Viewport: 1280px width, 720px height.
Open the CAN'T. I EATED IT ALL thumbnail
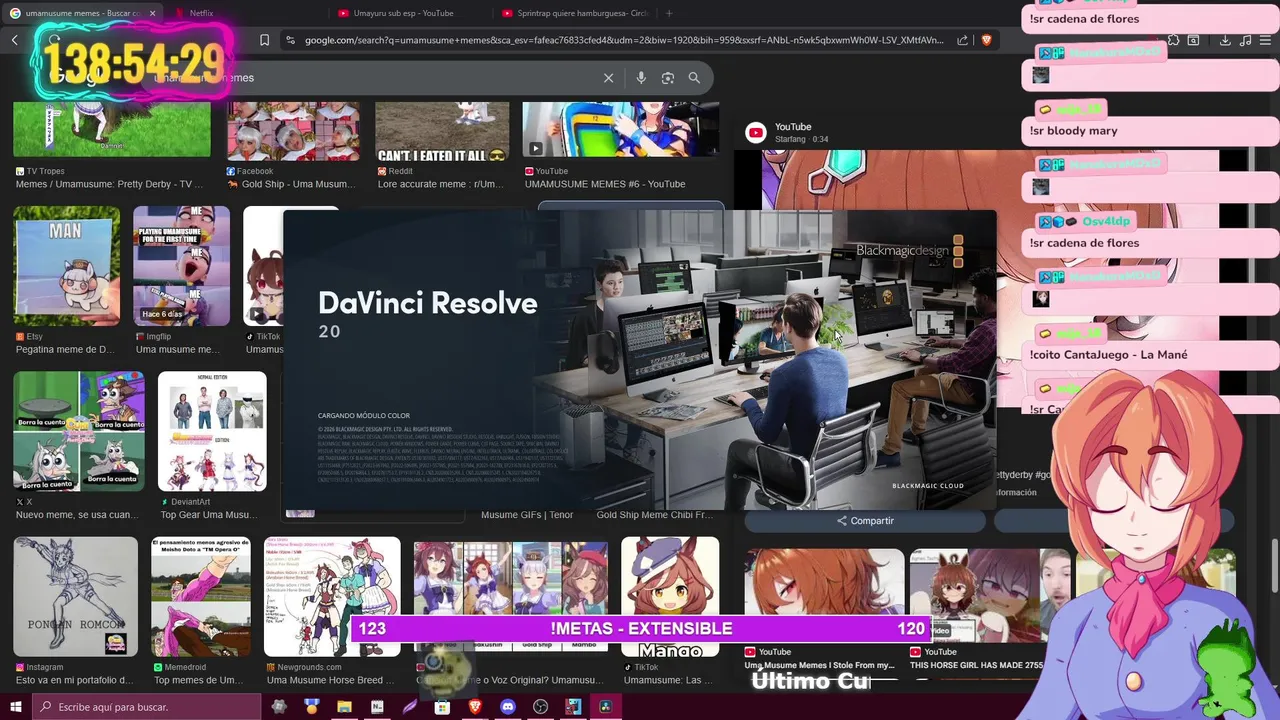point(442,130)
